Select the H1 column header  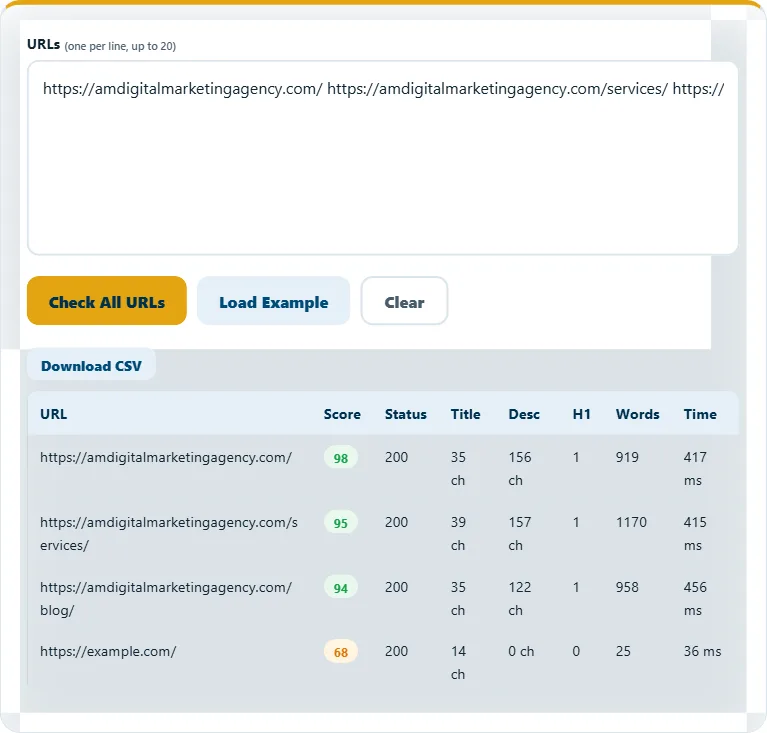[582, 414]
